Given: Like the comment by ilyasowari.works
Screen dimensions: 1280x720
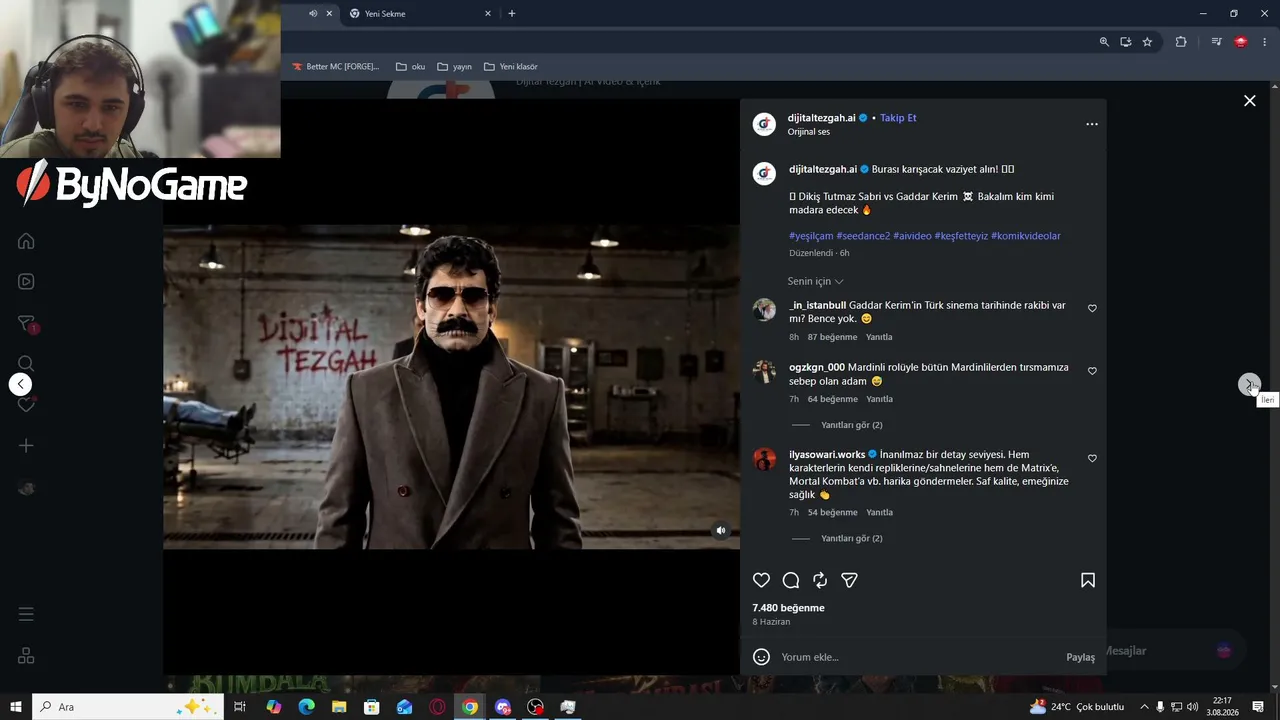Looking at the screenshot, I should click(x=1092, y=458).
